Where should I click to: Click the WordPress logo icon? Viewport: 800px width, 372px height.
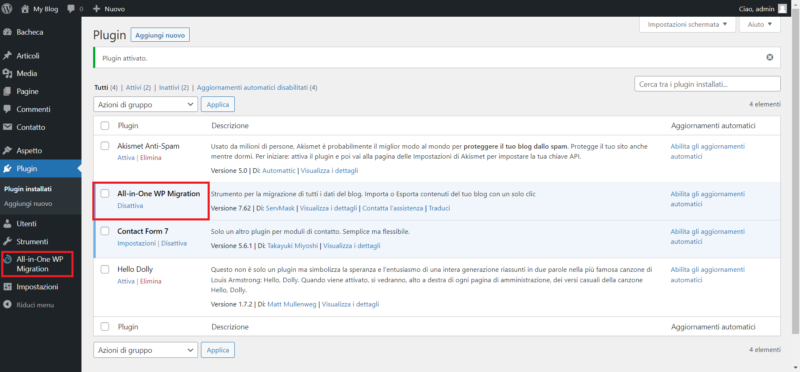7,9
